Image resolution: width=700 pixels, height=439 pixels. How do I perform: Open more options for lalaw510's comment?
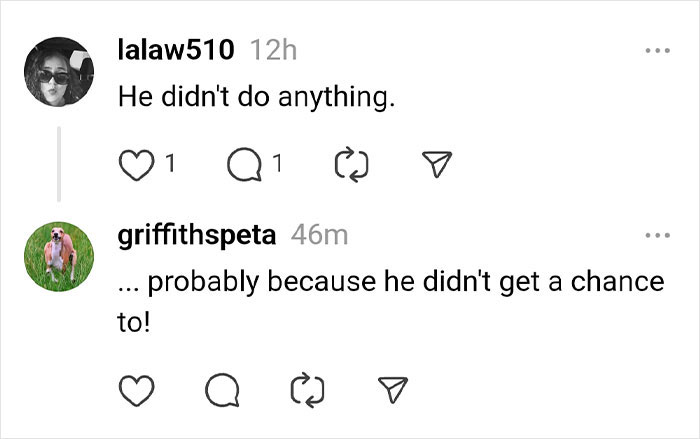(657, 49)
